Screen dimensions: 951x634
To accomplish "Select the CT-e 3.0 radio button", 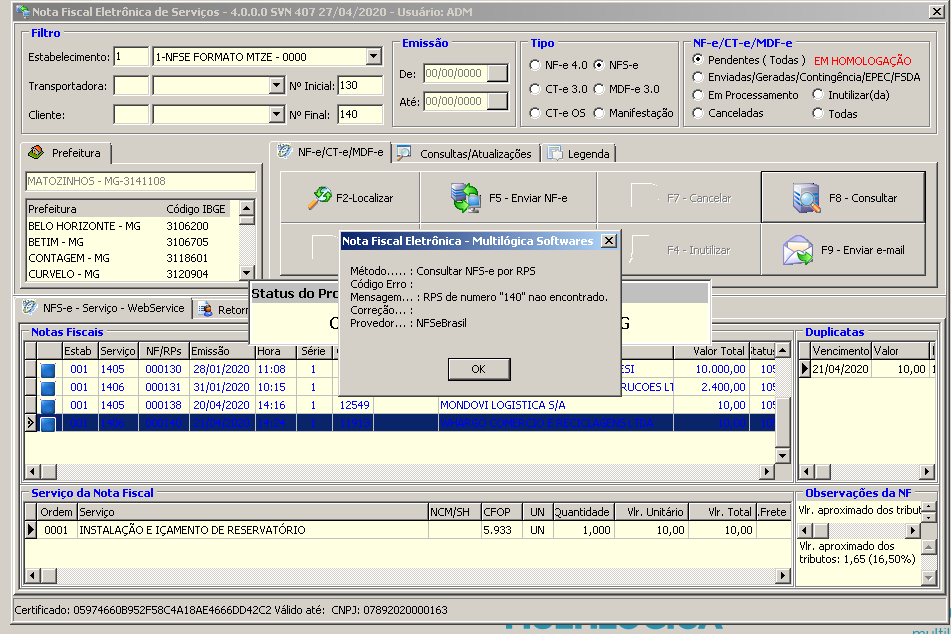I will coord(535,89).
